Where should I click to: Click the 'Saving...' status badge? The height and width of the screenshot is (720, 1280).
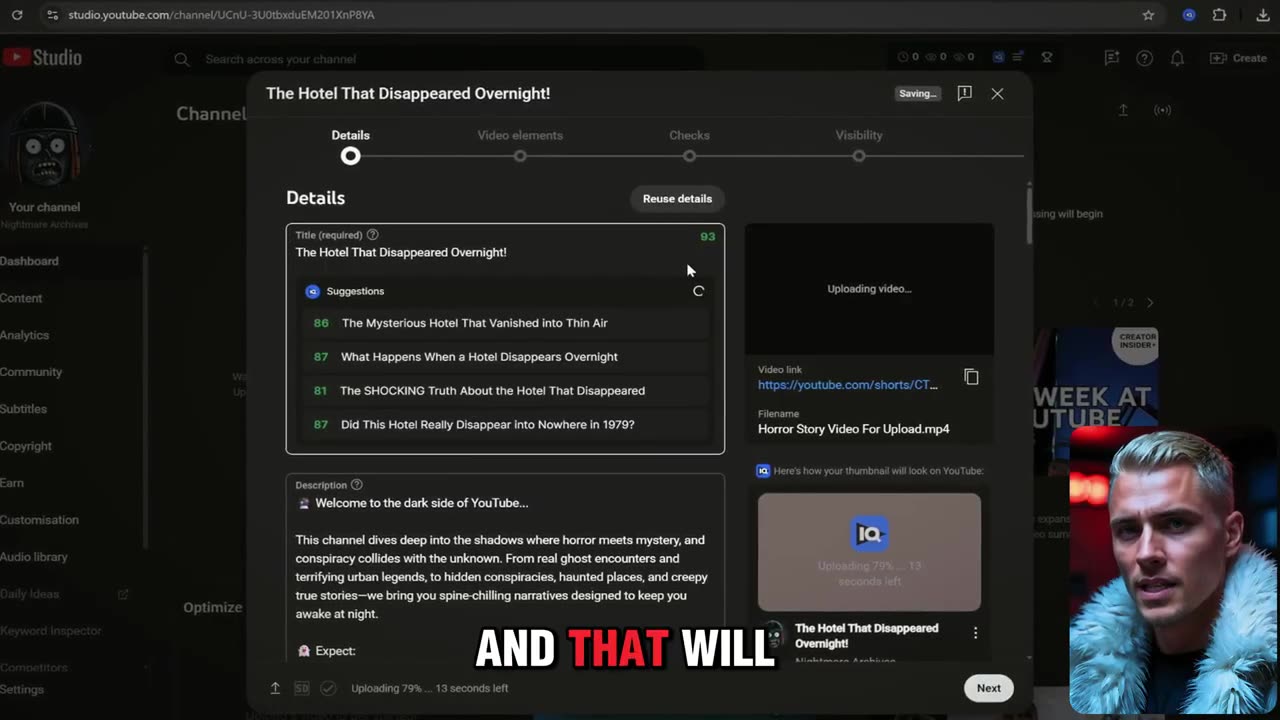point(917,93)
